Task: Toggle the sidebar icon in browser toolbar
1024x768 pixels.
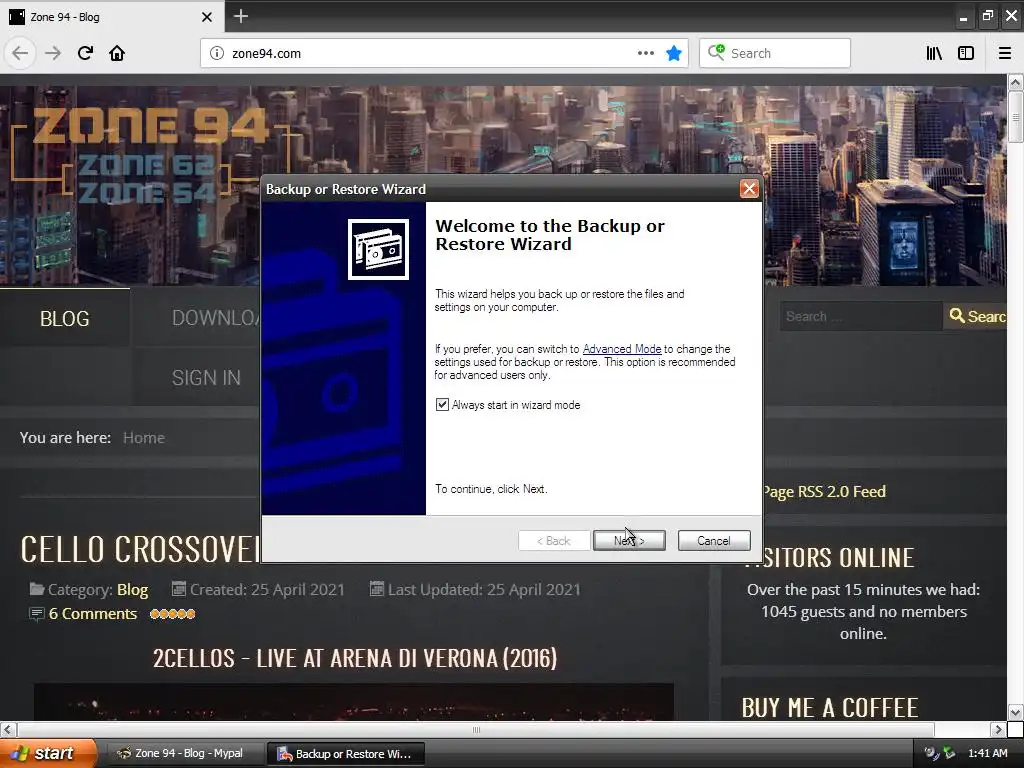Action: [x=966, y=53]
